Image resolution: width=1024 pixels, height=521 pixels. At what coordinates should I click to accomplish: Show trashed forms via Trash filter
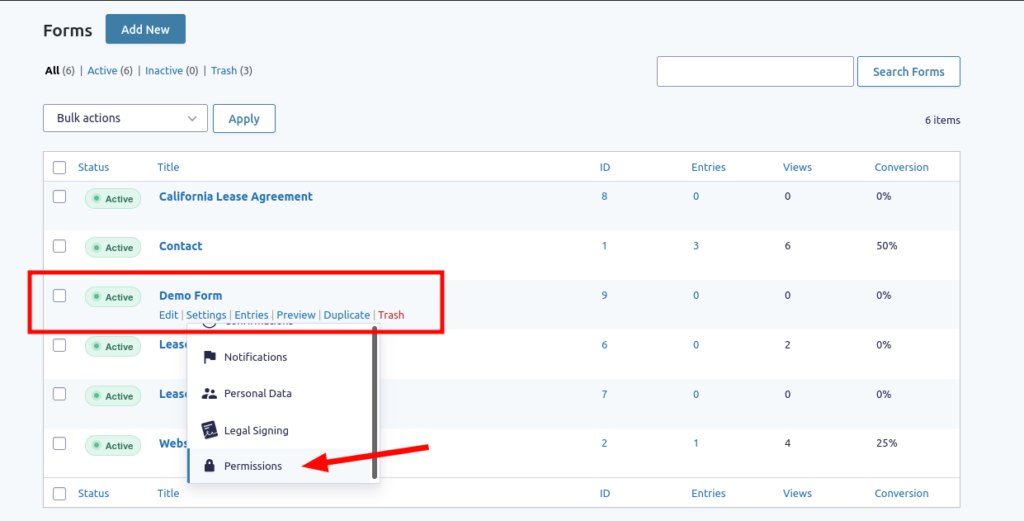coord(224,71)
